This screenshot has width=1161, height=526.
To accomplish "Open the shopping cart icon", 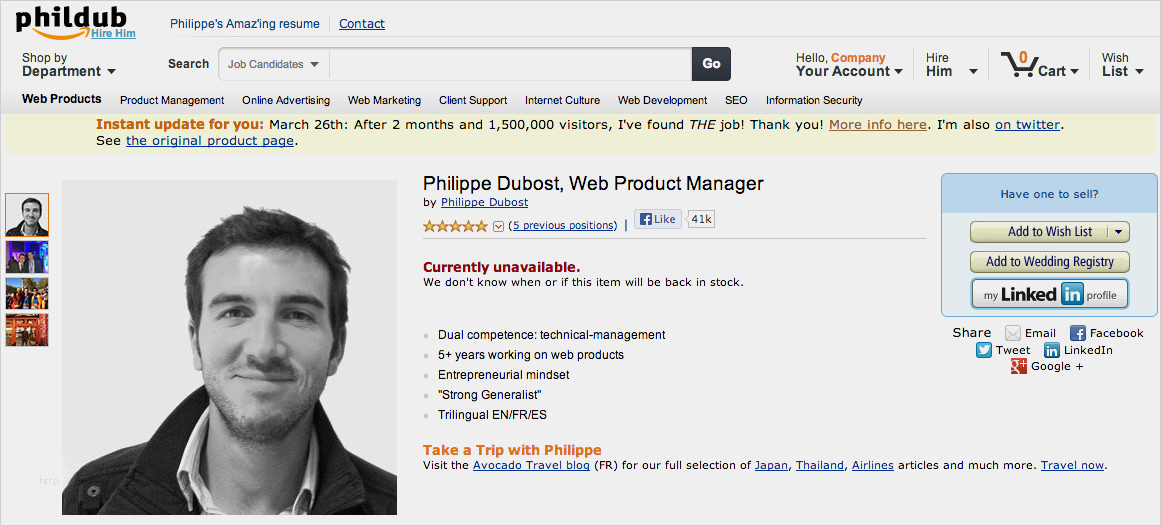I will [x=1018, y=65].
